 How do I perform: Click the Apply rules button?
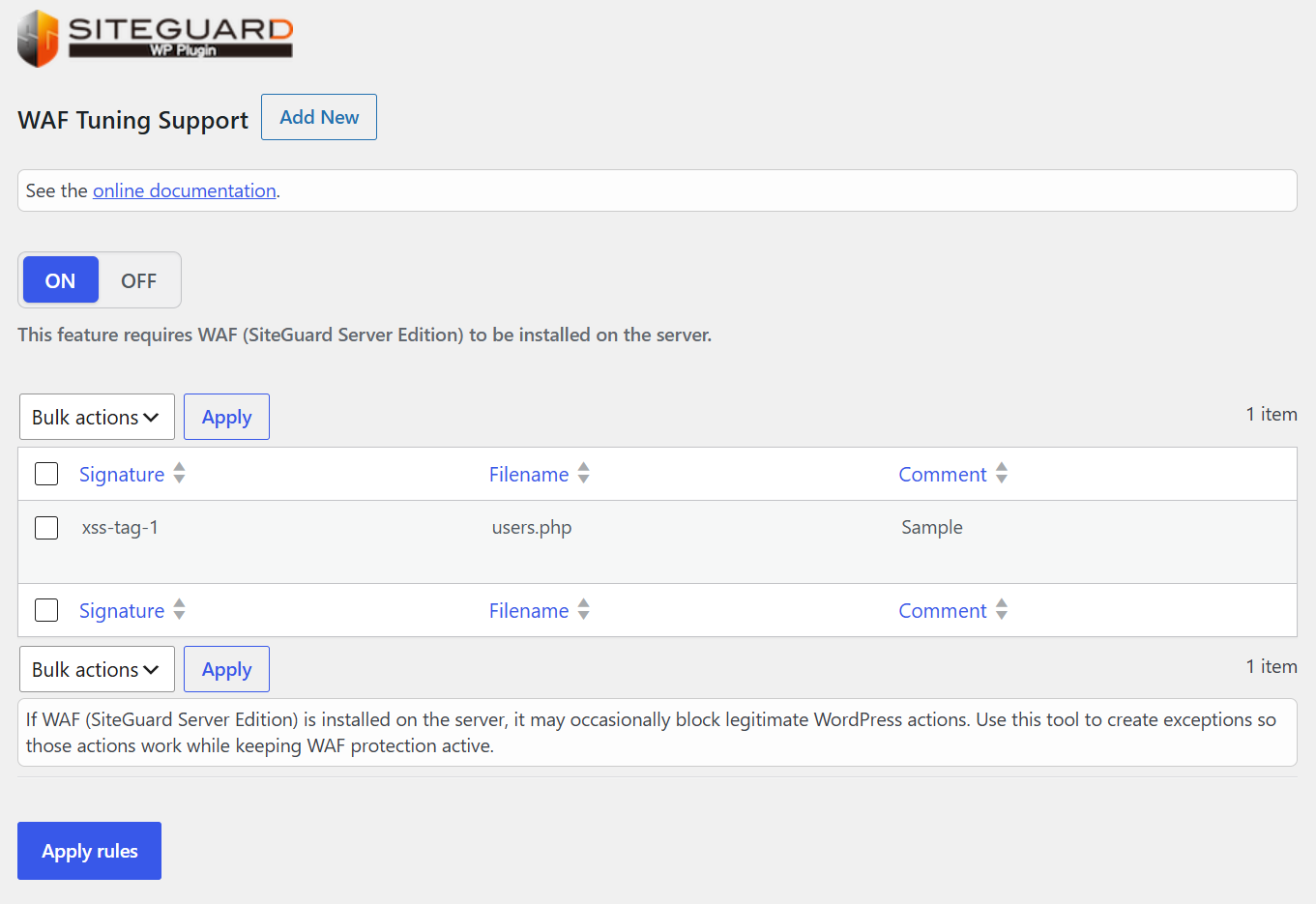pos(89,851)
